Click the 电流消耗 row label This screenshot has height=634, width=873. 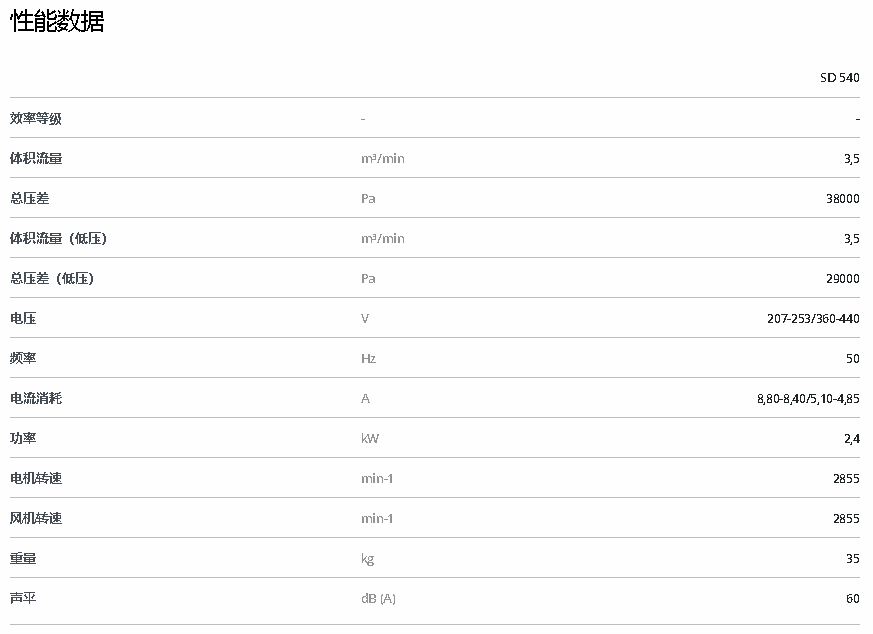[x=36, y=399]
